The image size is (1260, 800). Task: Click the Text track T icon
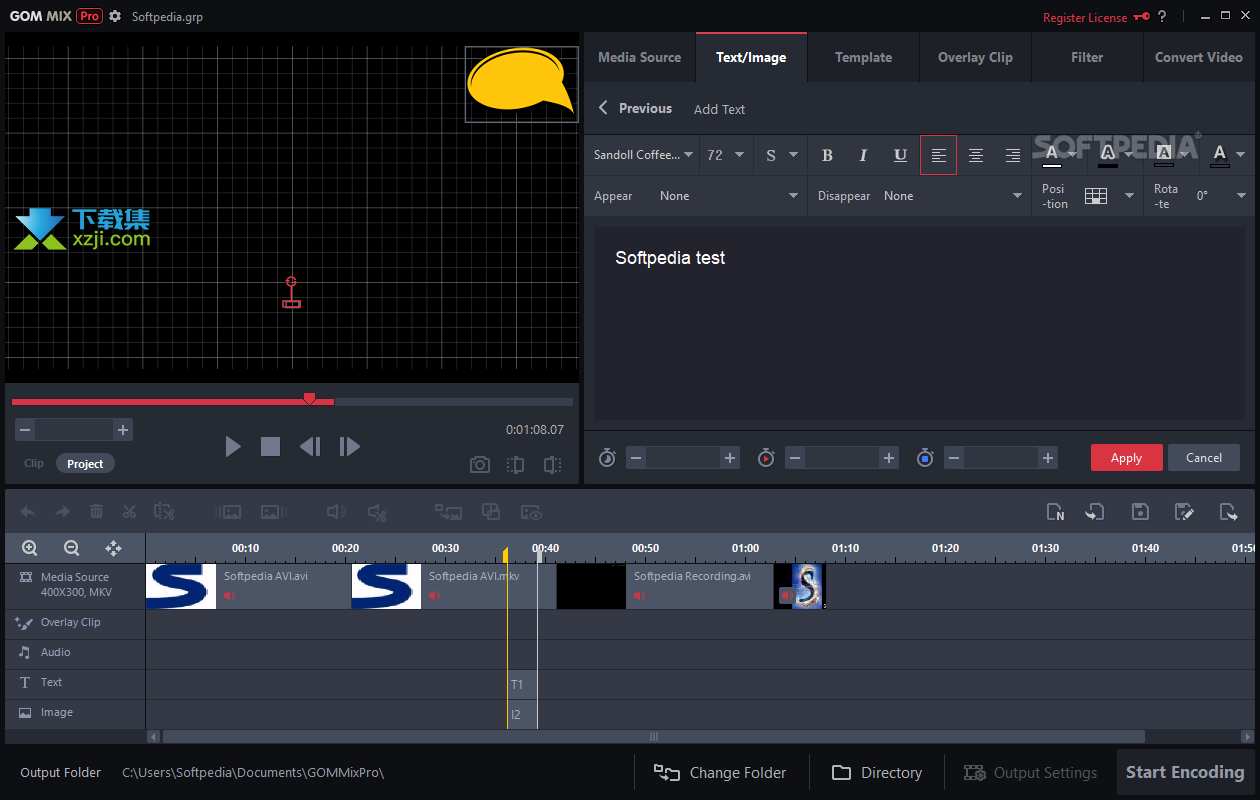[25, 682]
